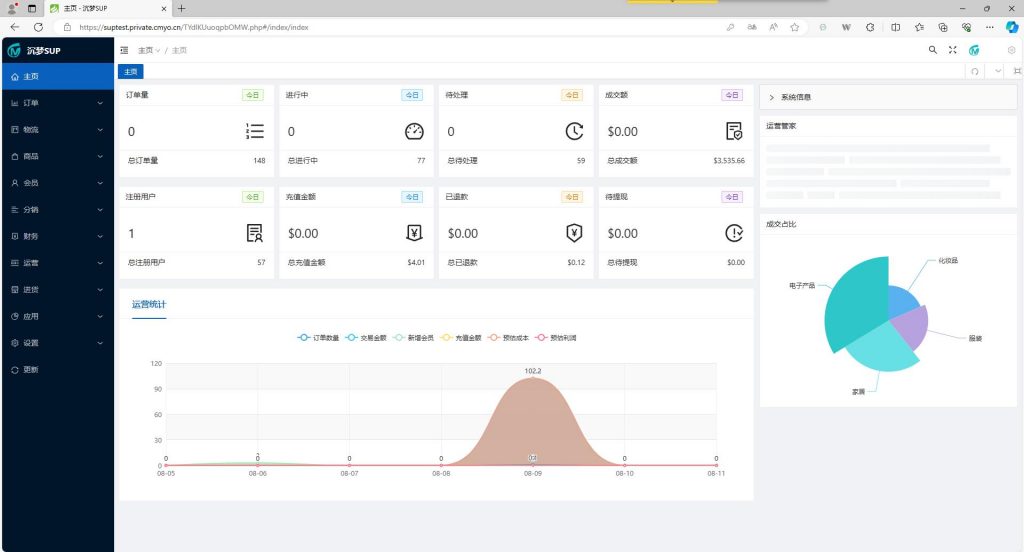The width and height of the screenshot is (1024, 552).
Task: Open the search icon in the header
Action: point(933,50)
